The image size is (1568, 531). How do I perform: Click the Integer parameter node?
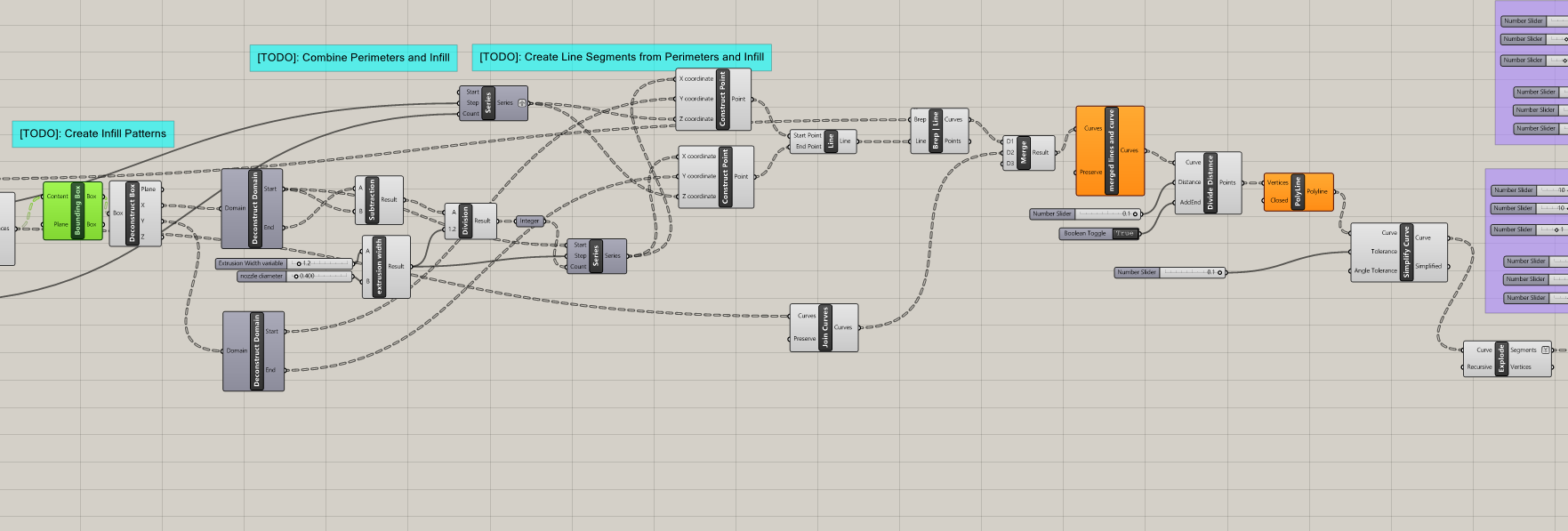(x=529, y=221)
